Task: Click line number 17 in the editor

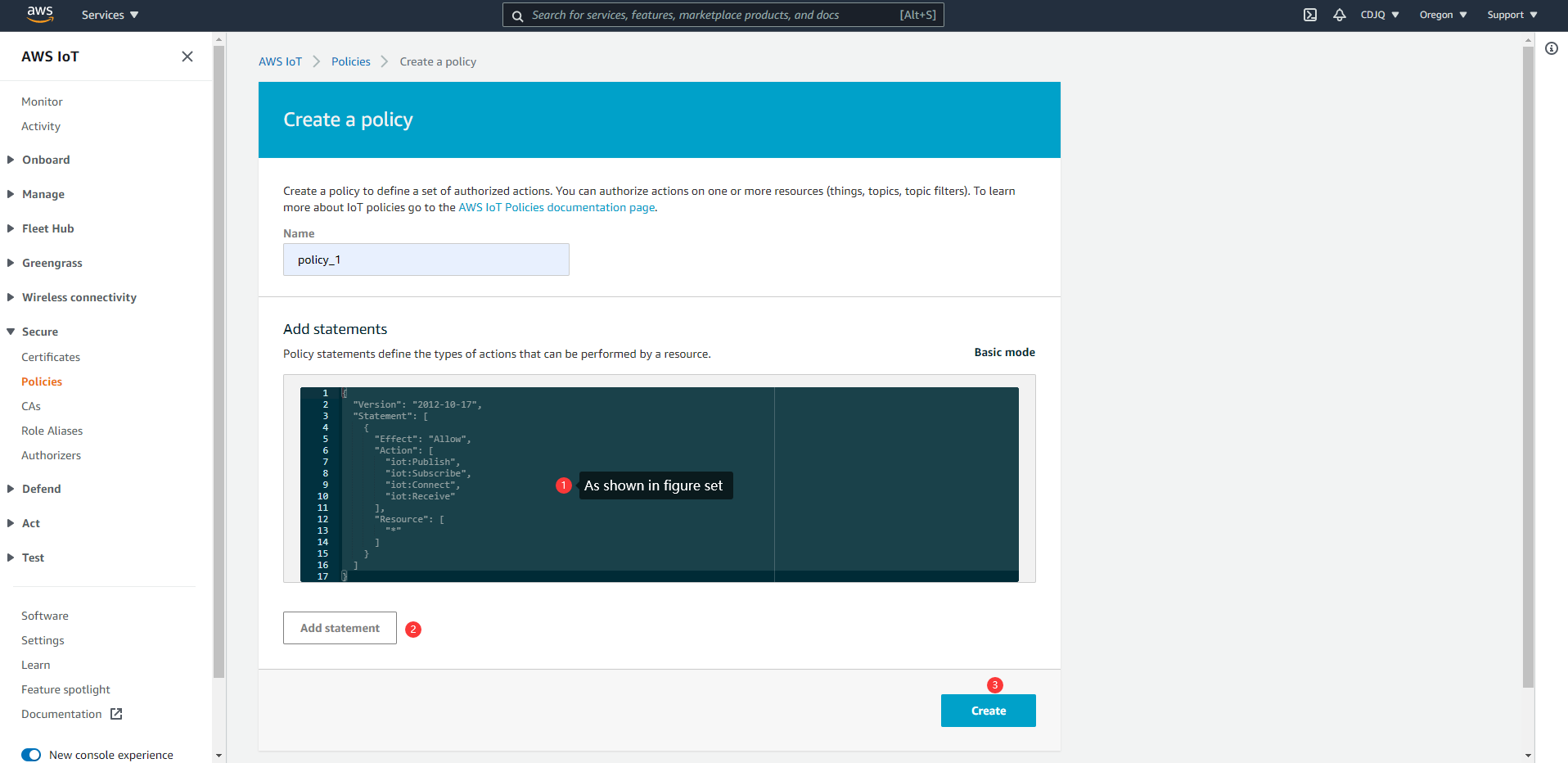Action: coord(322,576)
